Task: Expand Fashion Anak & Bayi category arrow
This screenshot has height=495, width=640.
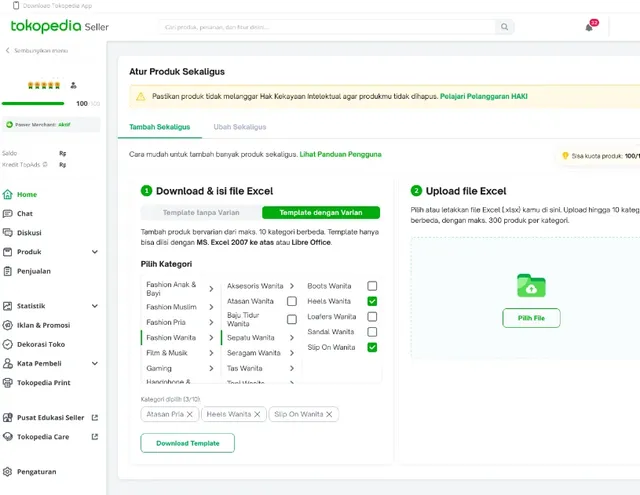Action: pyautogui.click(x=211, y=289)
